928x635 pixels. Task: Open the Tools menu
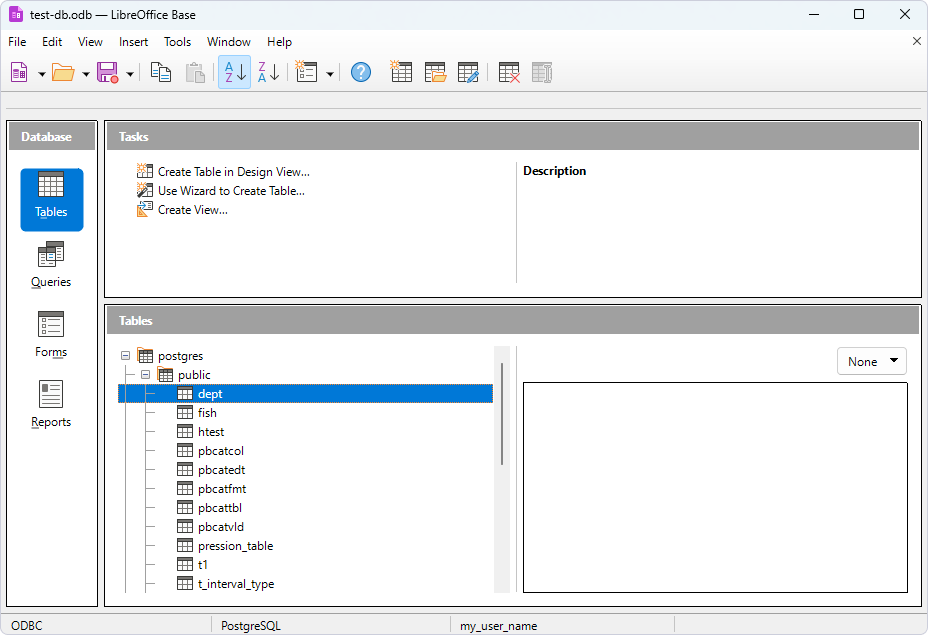177,42
